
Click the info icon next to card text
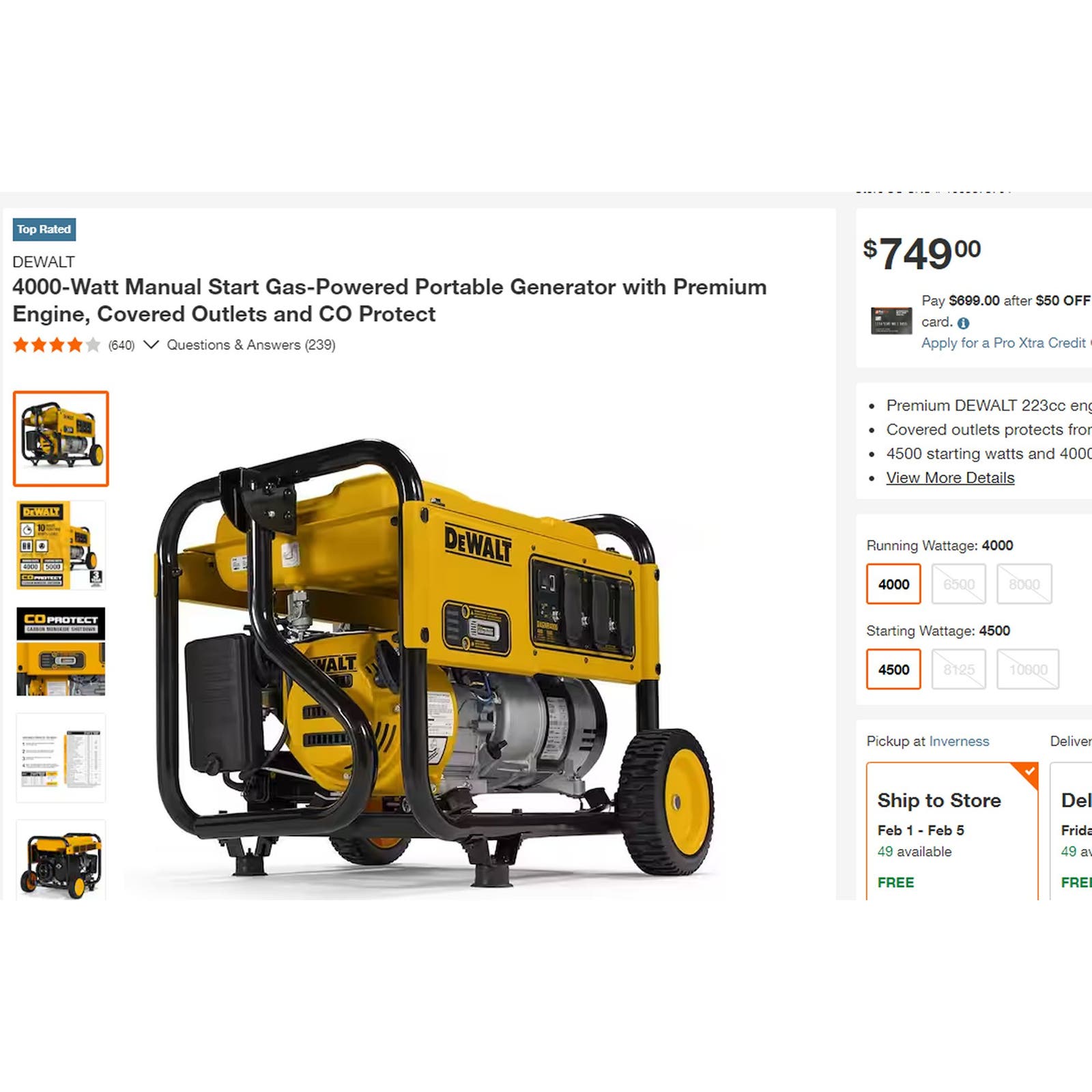(x=963, y=324)
